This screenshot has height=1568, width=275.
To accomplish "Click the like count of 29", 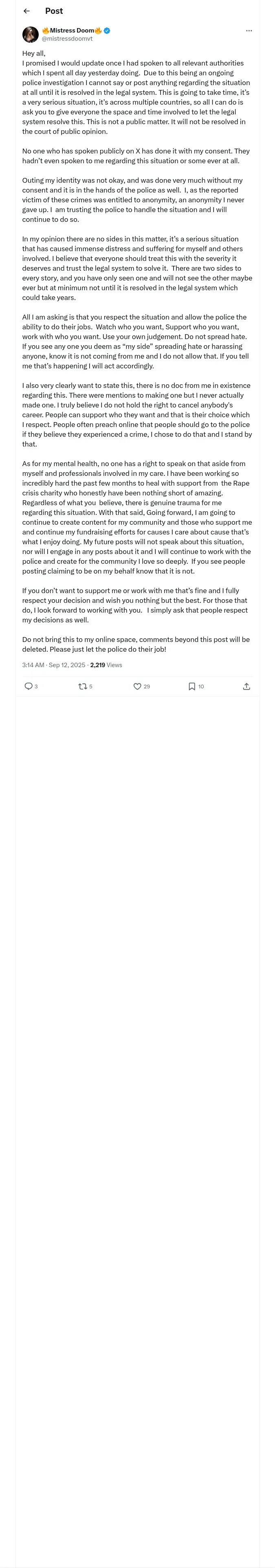I will click(147, 686).
